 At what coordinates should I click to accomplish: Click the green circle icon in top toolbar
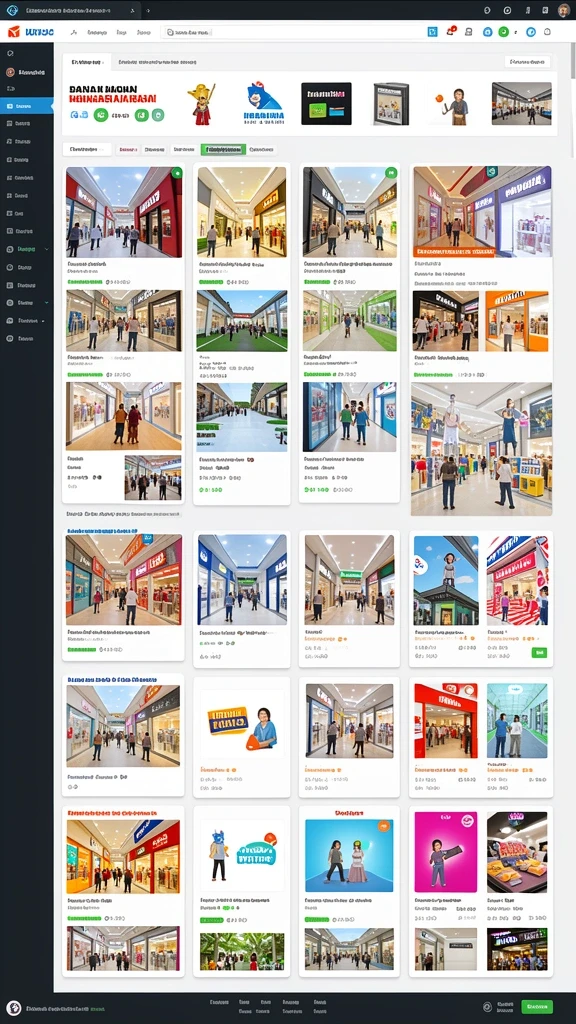coord(504,31)
